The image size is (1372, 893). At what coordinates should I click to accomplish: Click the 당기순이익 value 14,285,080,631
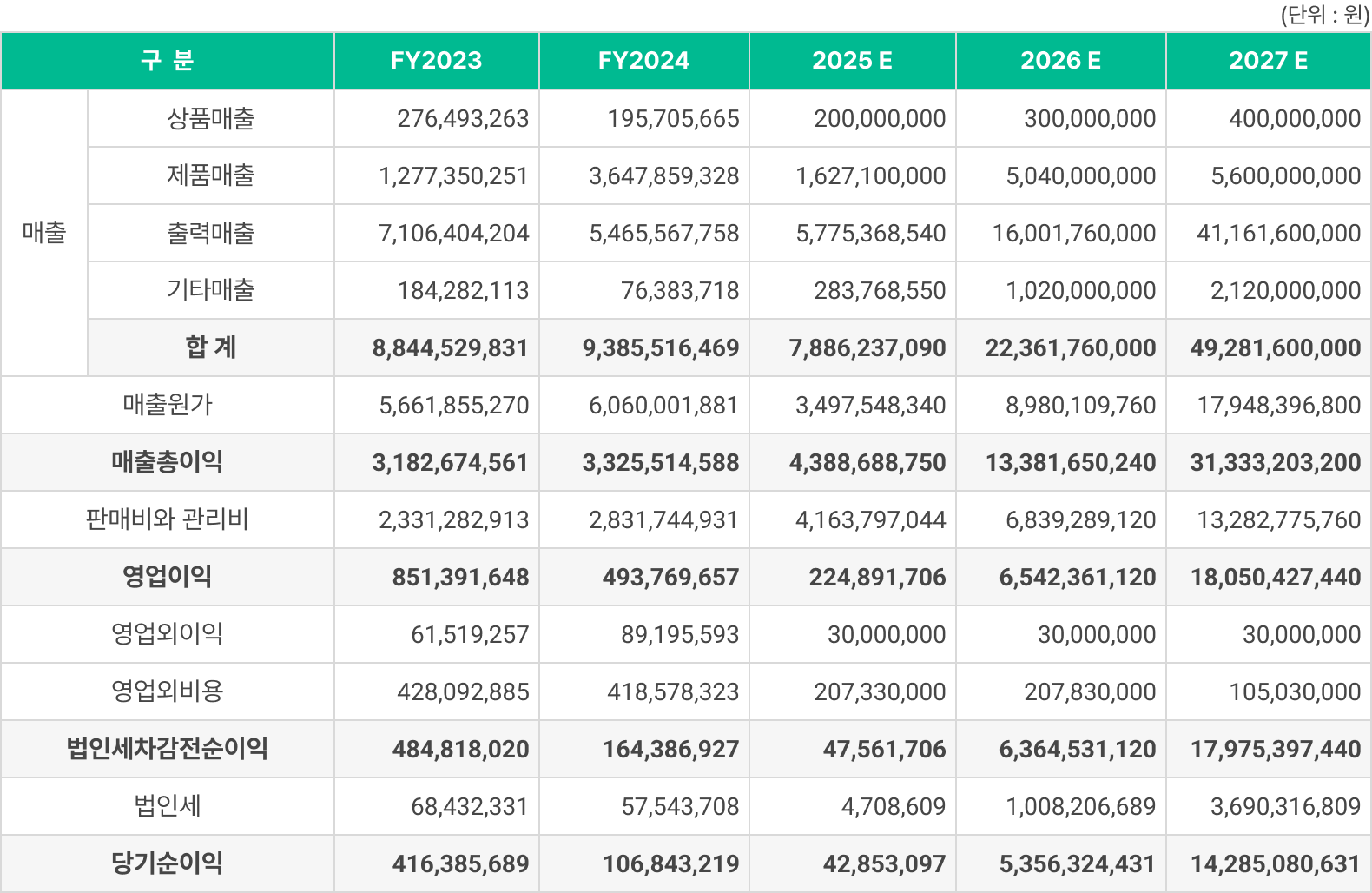(x=1275, y=864)
